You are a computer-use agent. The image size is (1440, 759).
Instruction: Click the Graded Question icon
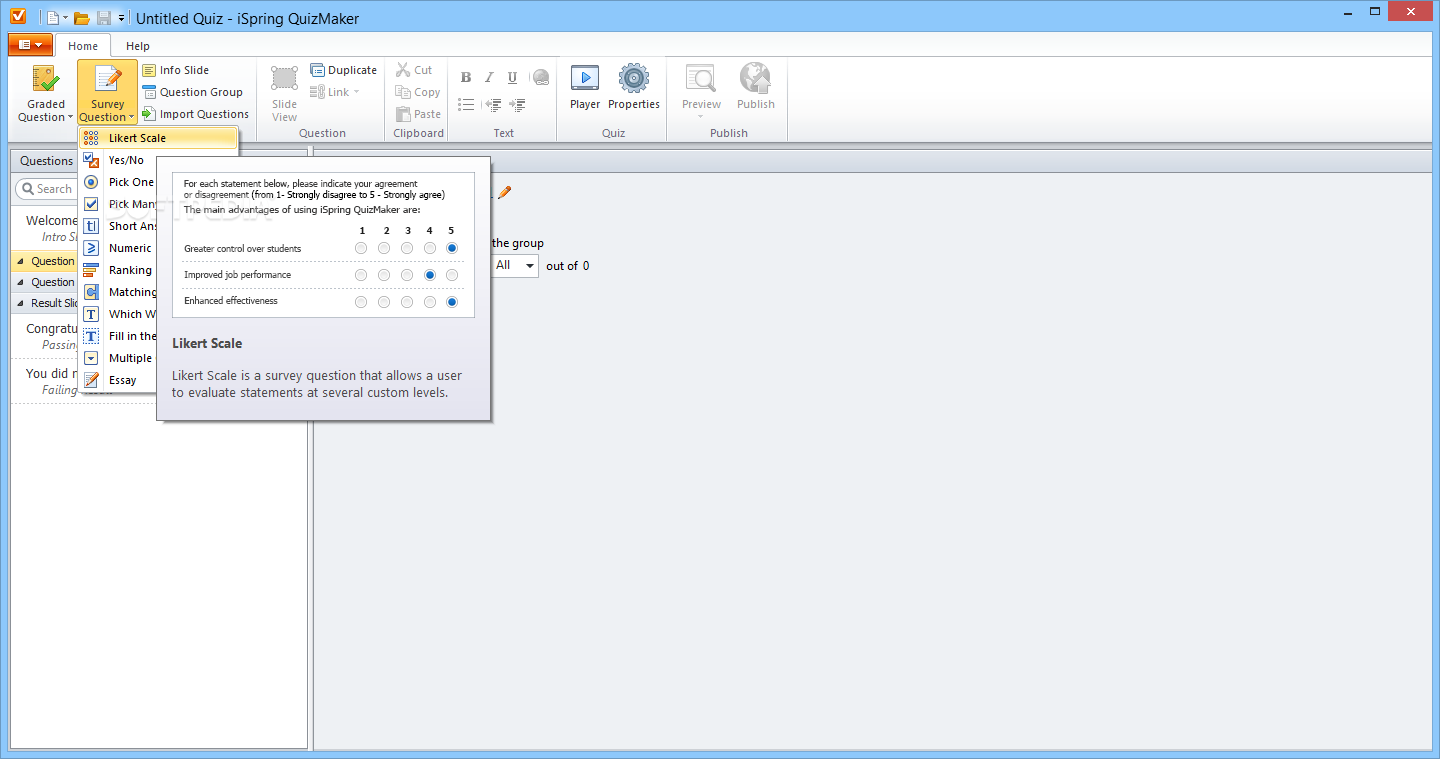pos(46,80)
